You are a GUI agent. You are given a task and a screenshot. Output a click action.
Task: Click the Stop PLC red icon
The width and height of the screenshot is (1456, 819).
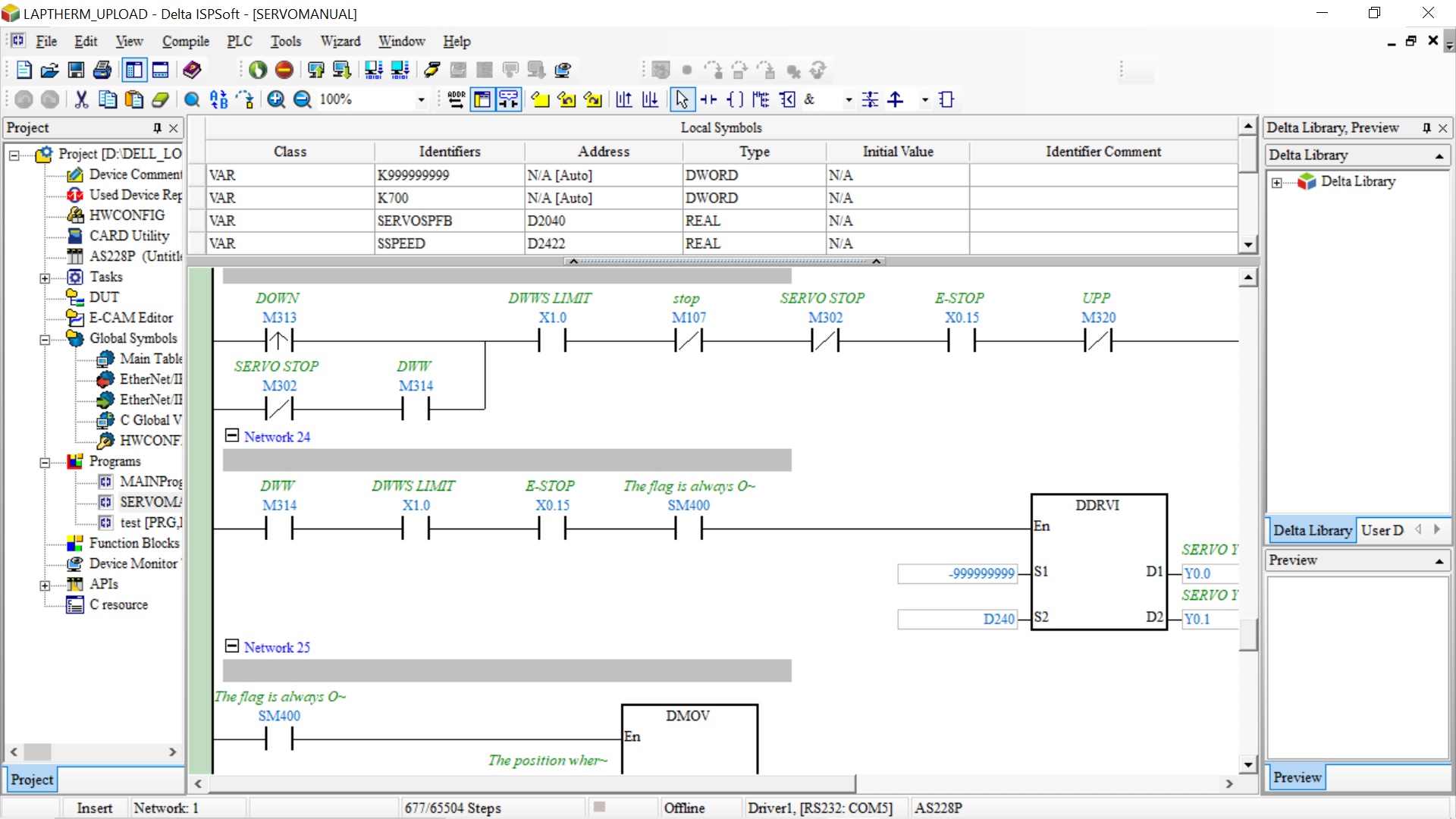tap(284, 71)
